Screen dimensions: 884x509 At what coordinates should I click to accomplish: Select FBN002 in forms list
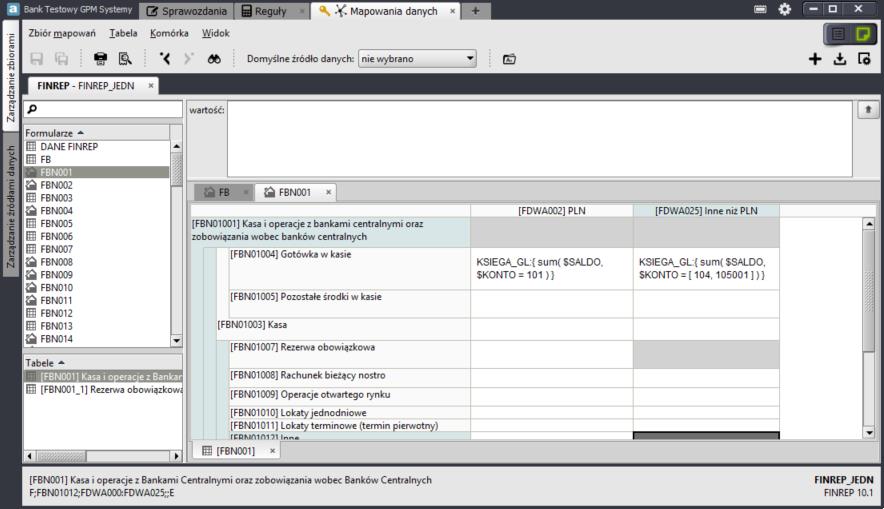pyautogui.click(x=96, y=185)
